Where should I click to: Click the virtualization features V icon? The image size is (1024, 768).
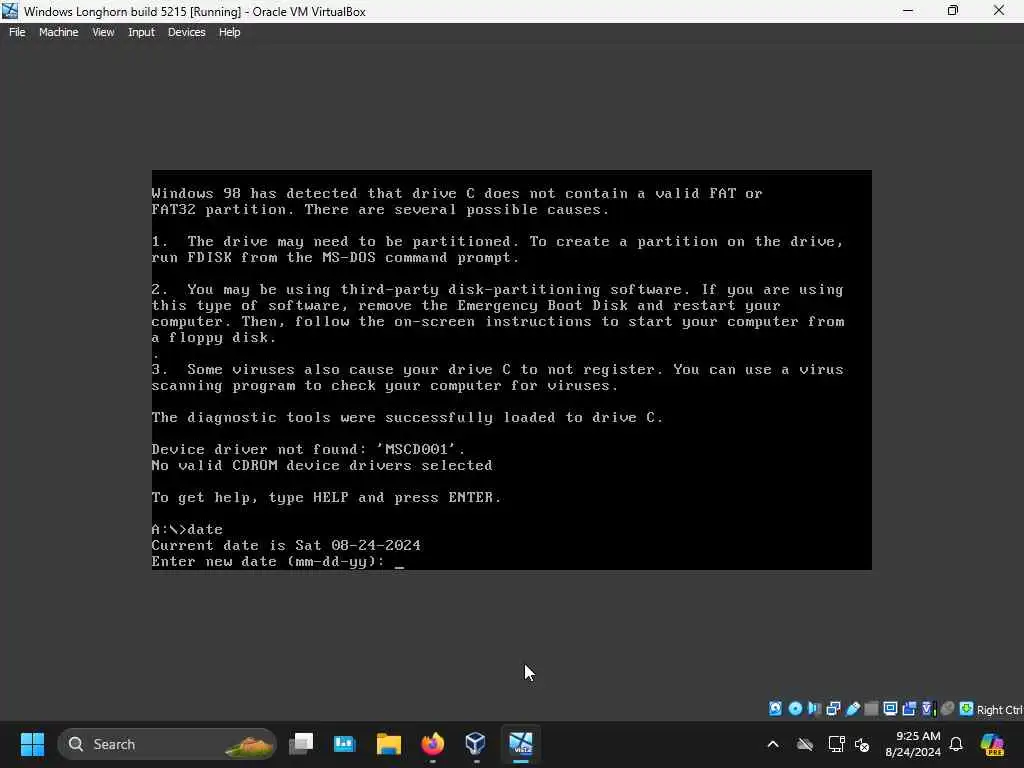[928, 709]
